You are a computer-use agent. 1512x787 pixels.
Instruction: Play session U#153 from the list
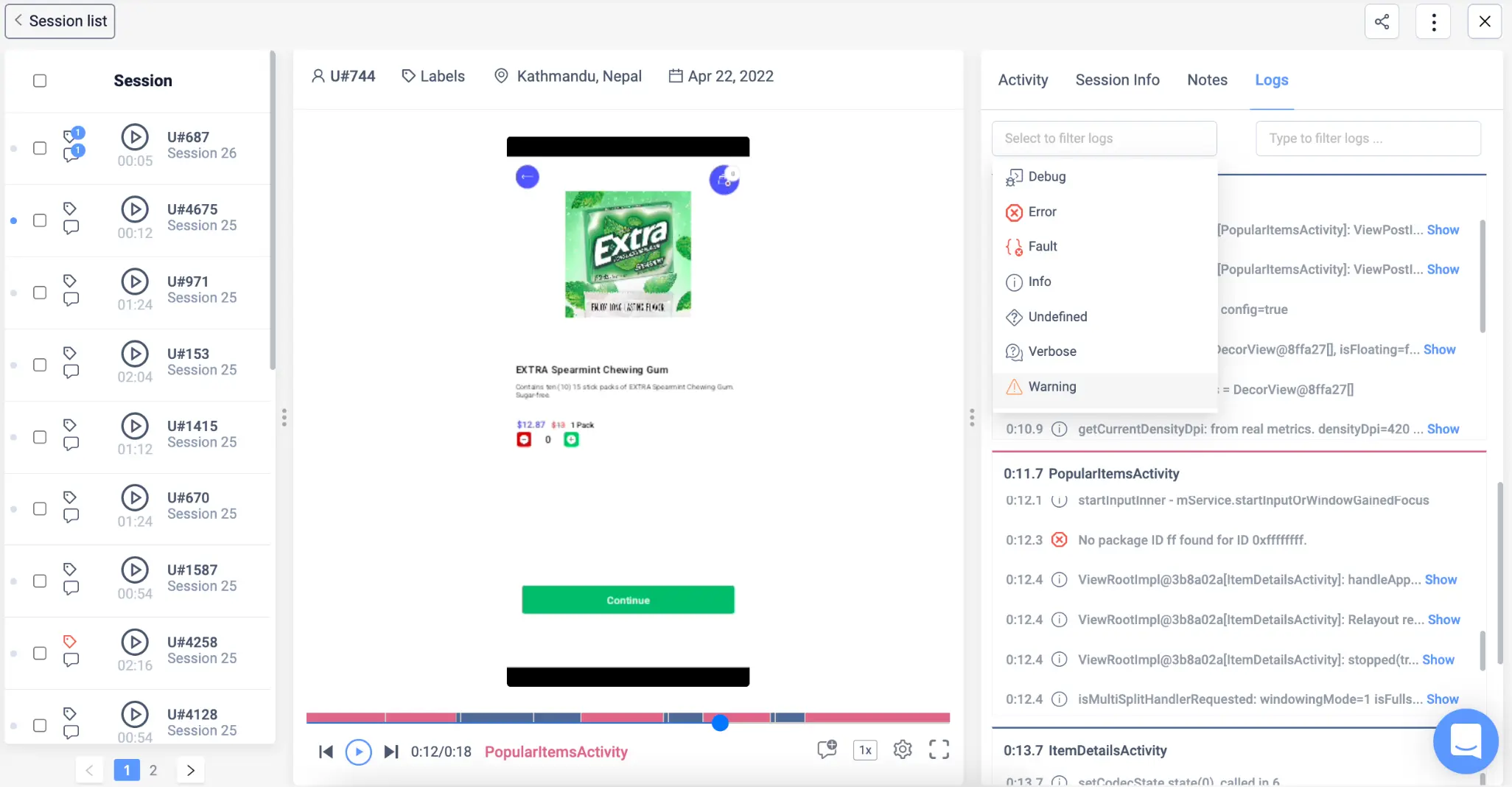pyautogui.click(x=135, y=354)
